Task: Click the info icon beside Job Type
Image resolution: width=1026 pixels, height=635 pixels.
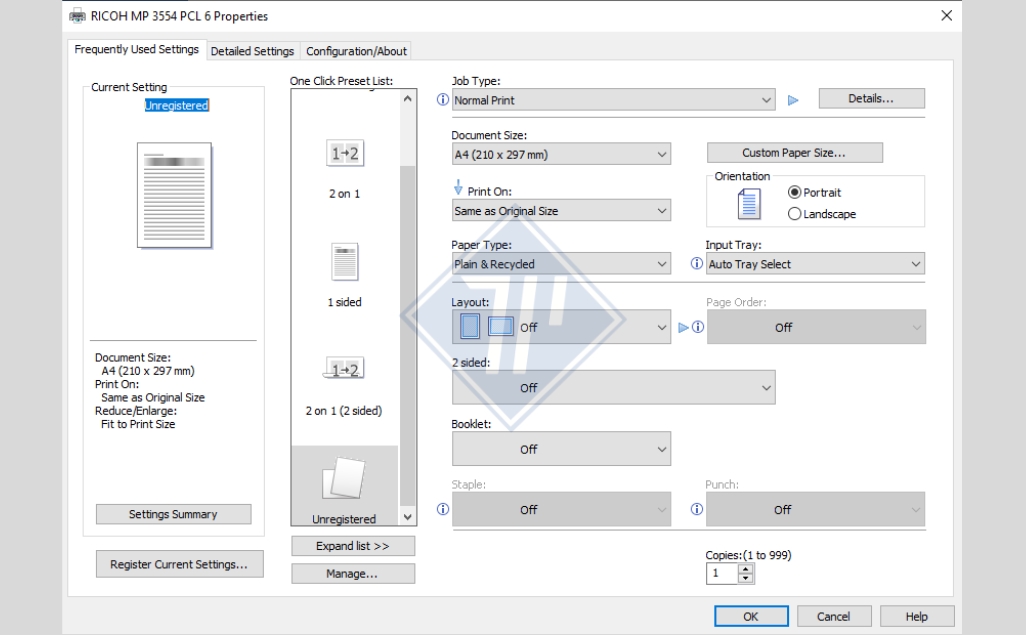Action: [x=443, y=100]
